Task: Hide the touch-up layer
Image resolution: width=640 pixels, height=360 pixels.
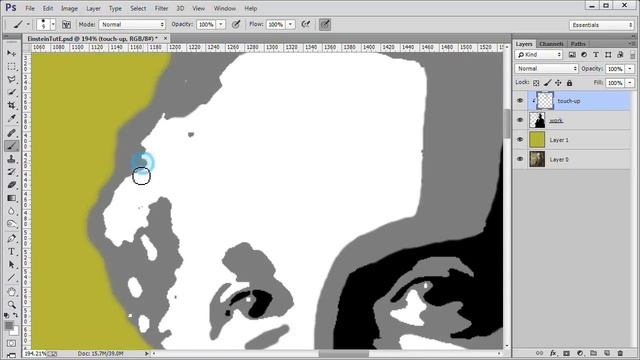Action: [x=520, y=100]
